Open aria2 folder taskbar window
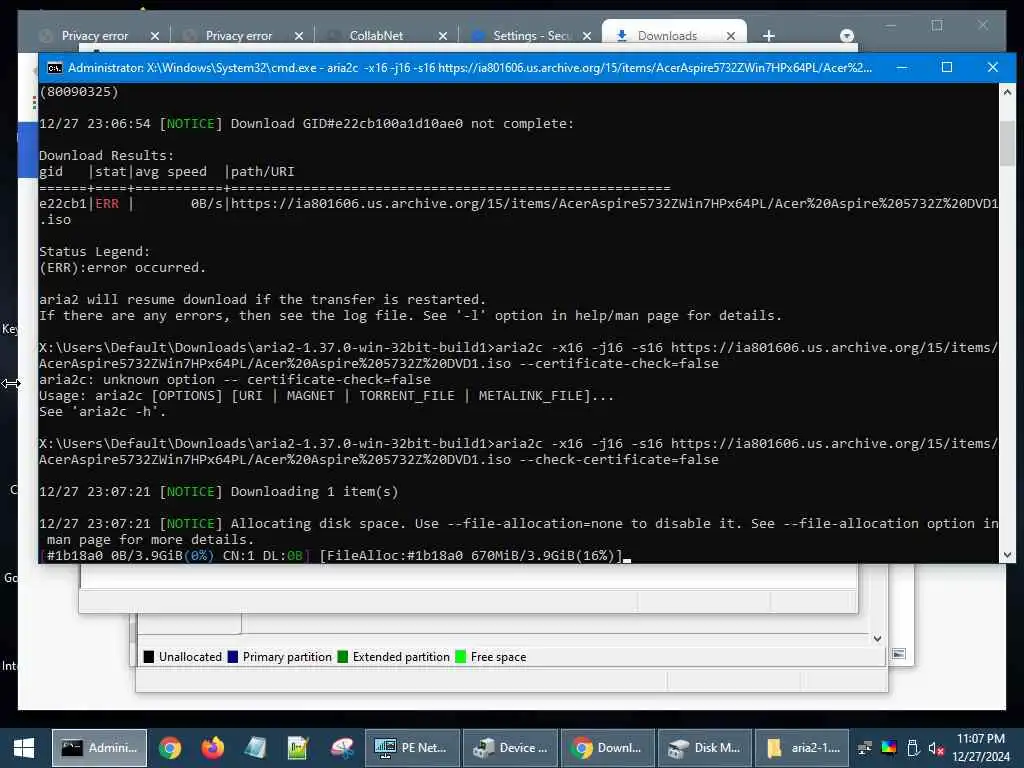The height and width of the screenshot is (768, 1024). click(x=803, y=748)
